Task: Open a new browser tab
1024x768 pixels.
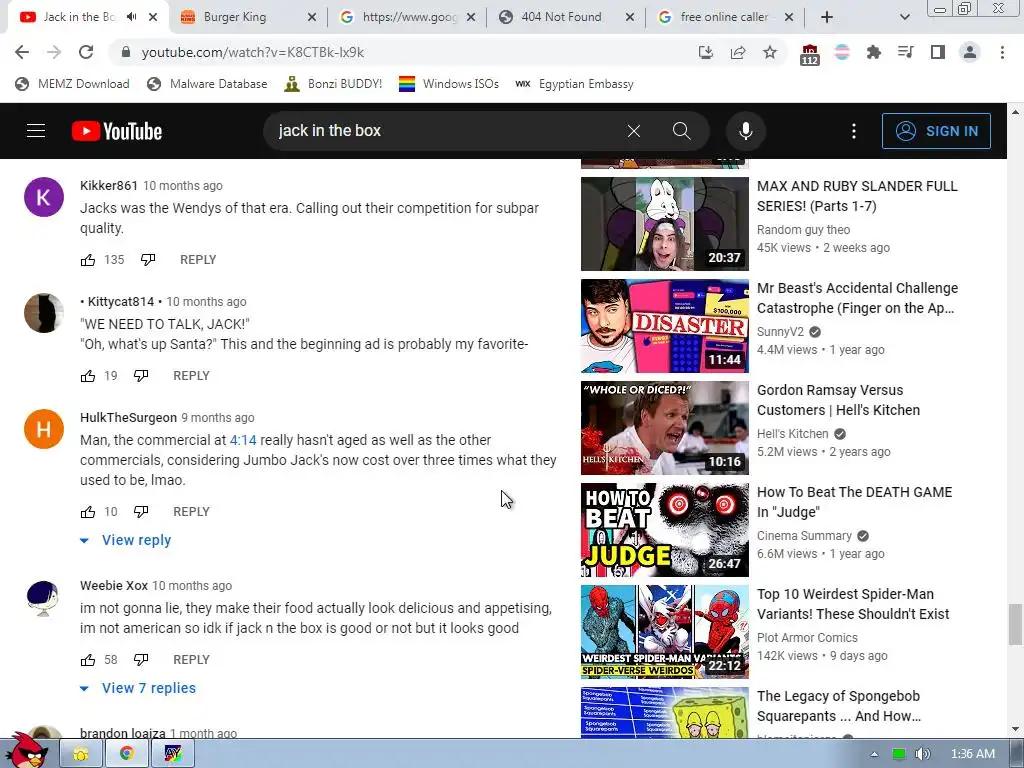Action: [x=827, y=17]
